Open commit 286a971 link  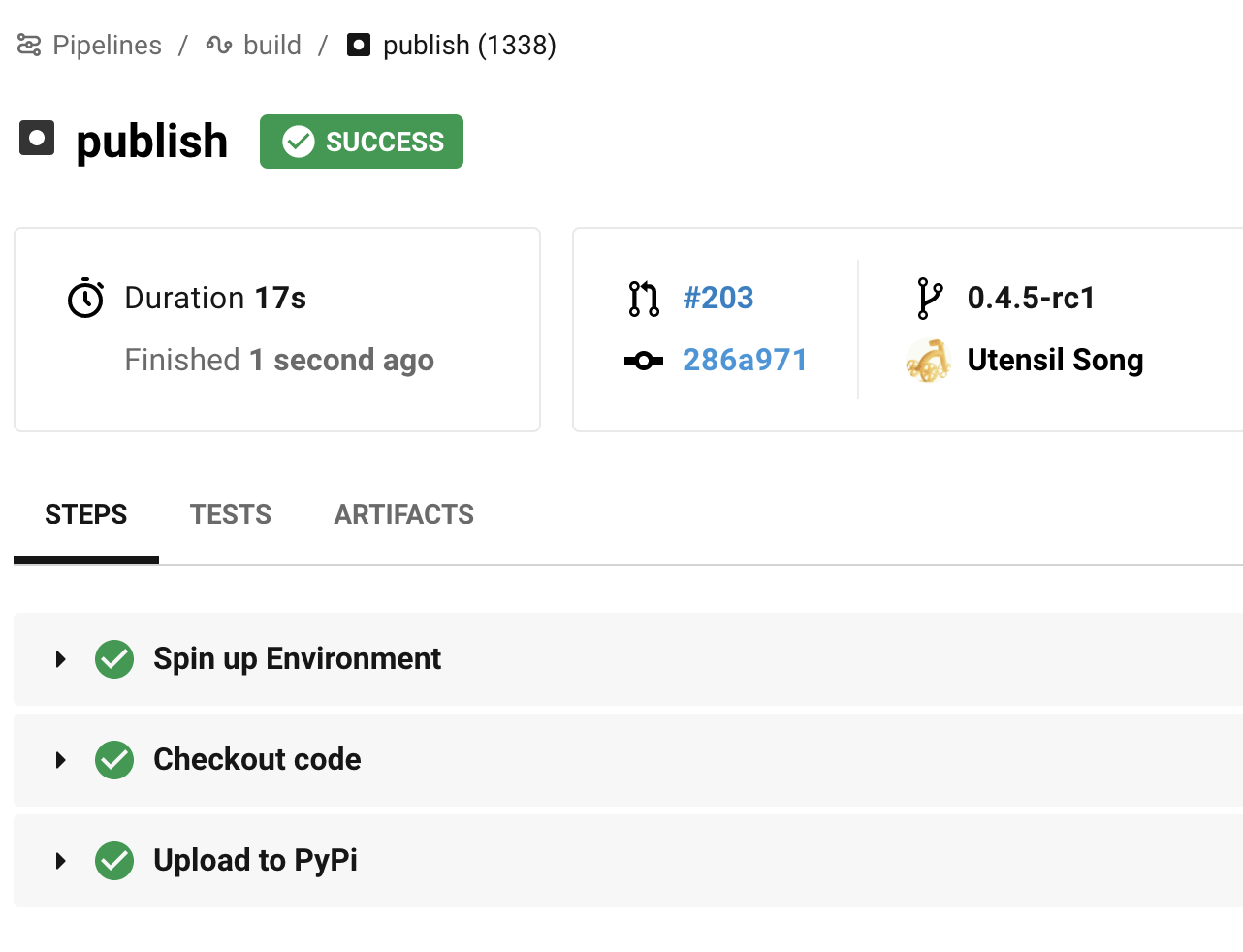pyautogui.click(x=745, y=360)
